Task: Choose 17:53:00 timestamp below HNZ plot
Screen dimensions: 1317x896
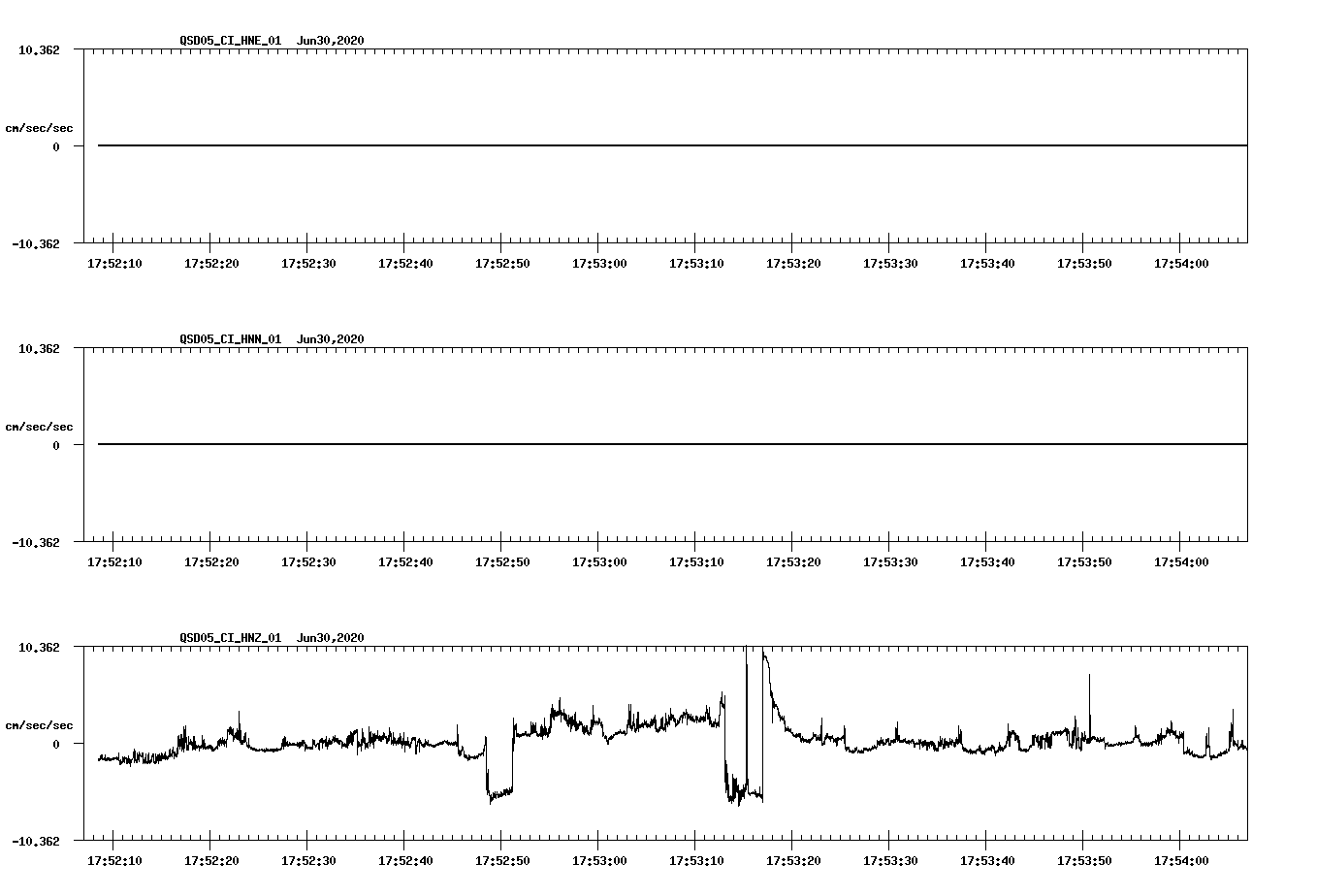Action: 599,861
